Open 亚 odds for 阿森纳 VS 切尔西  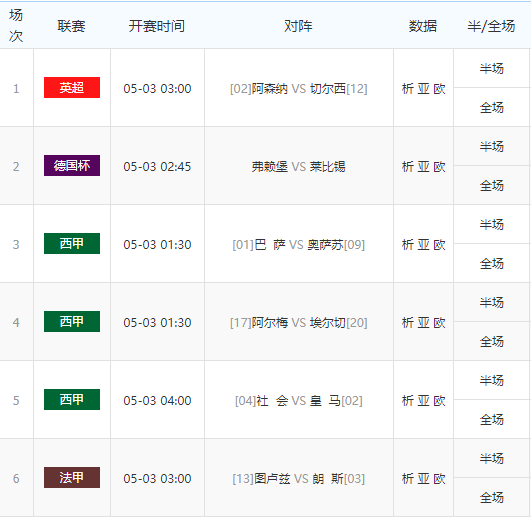423,89
